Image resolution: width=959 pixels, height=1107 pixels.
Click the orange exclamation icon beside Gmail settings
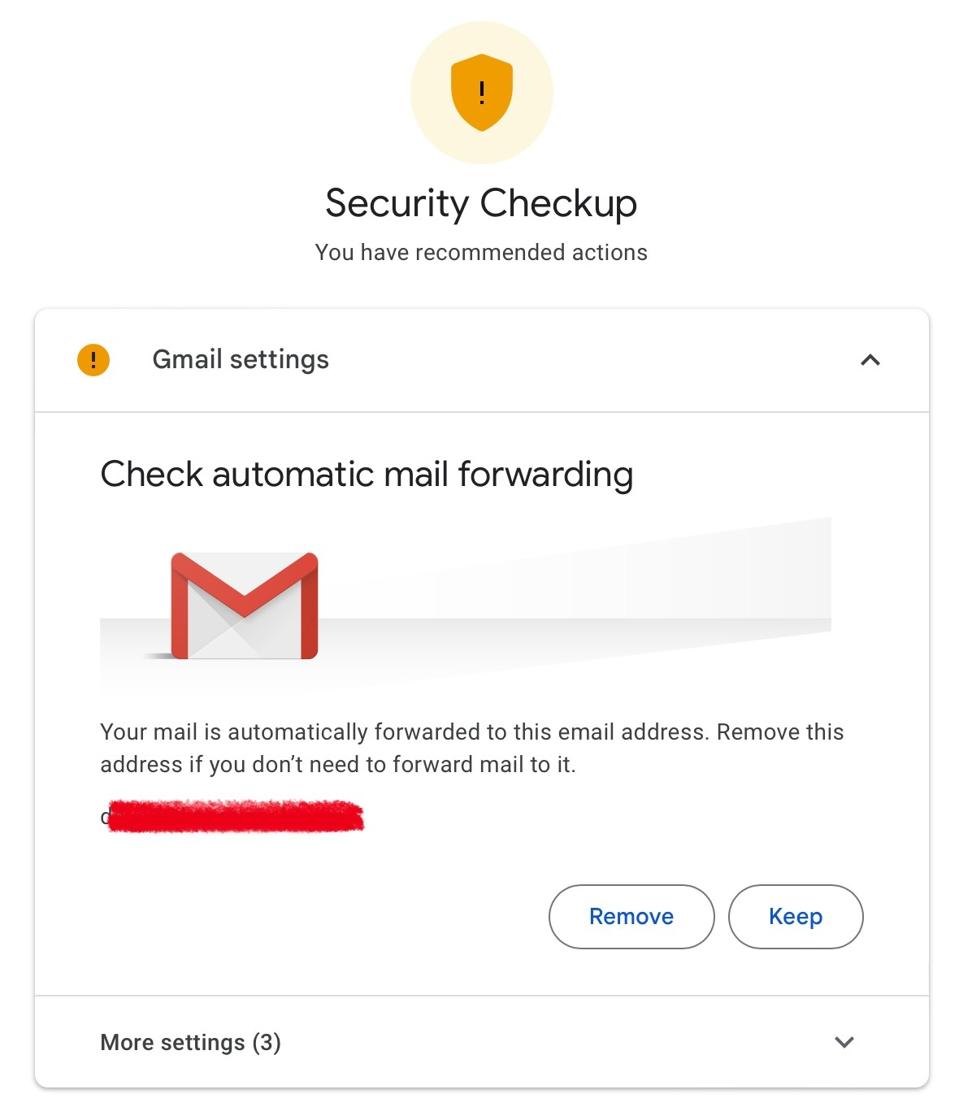pos(93,360)
